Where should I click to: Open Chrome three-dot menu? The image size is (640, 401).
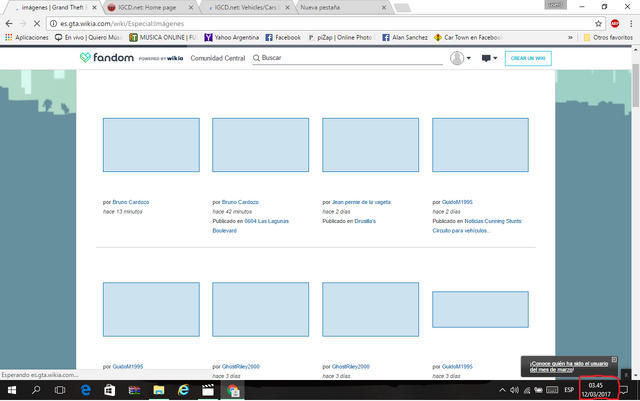point(631,24)
